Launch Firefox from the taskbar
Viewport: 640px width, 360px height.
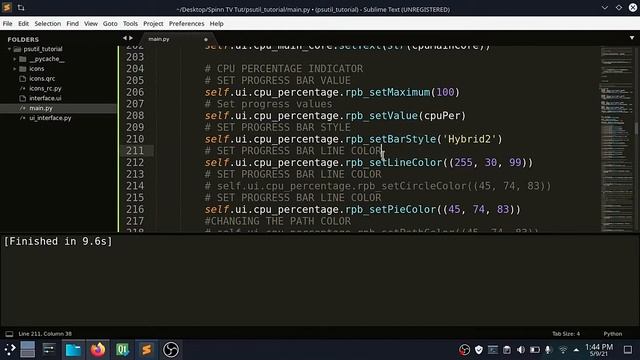coord(98,349)
